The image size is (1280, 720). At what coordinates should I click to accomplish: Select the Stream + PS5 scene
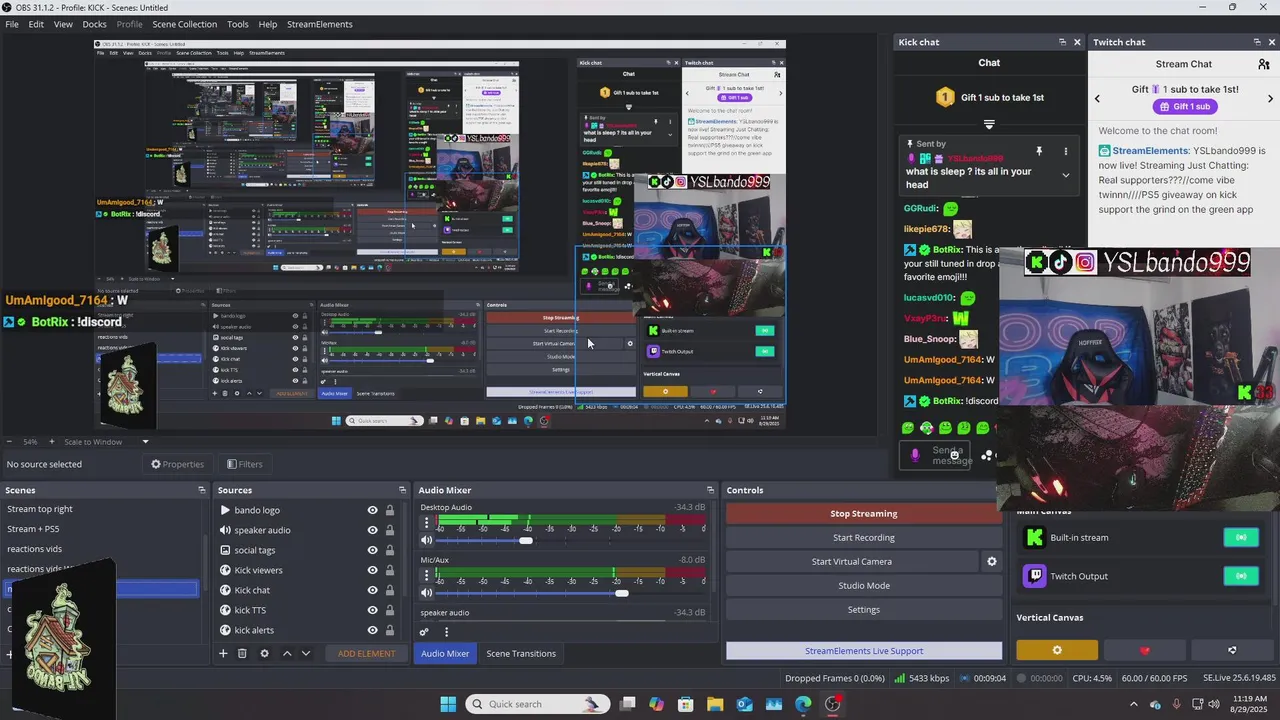33,529
